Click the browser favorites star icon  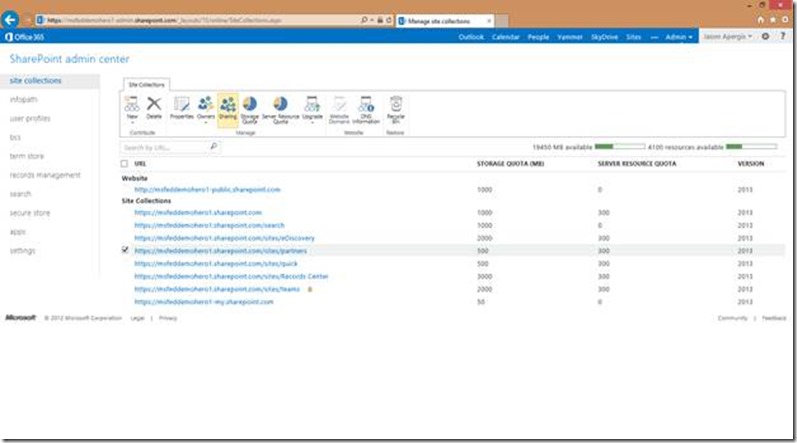pos(773,20)
